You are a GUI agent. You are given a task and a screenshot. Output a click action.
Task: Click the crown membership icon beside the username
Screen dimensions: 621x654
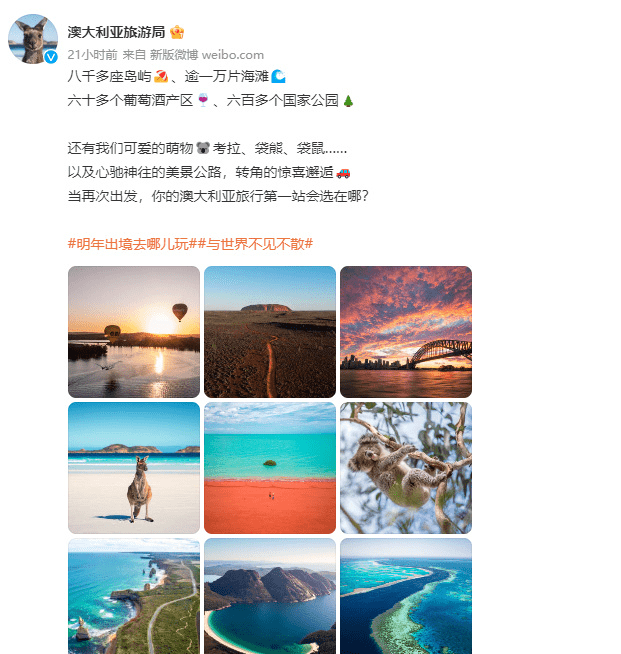tap(177, 32)
